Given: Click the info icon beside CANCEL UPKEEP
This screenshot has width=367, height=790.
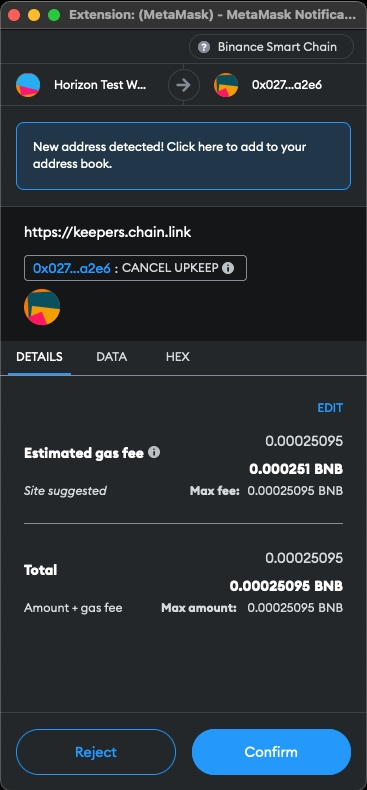Looking at the screenshot, I should pyautogui.click(x=228, y=268).
